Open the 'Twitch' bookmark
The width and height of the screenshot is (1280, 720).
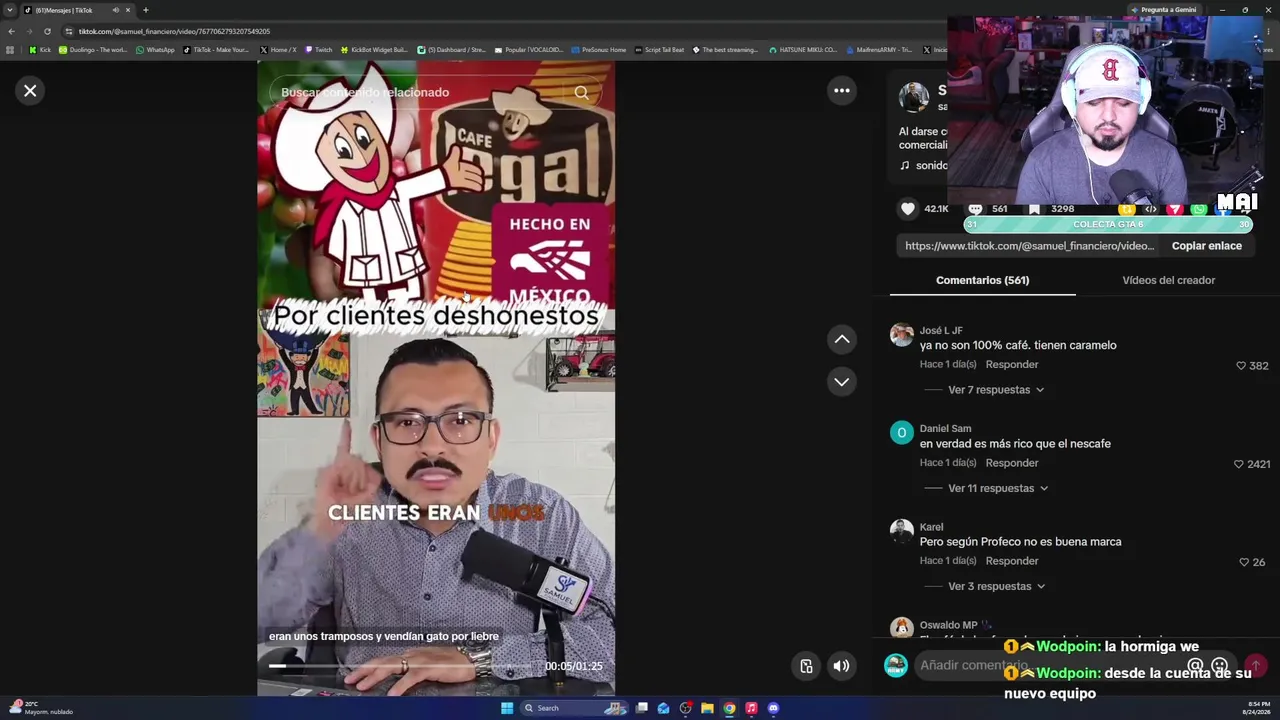(318, 50)
